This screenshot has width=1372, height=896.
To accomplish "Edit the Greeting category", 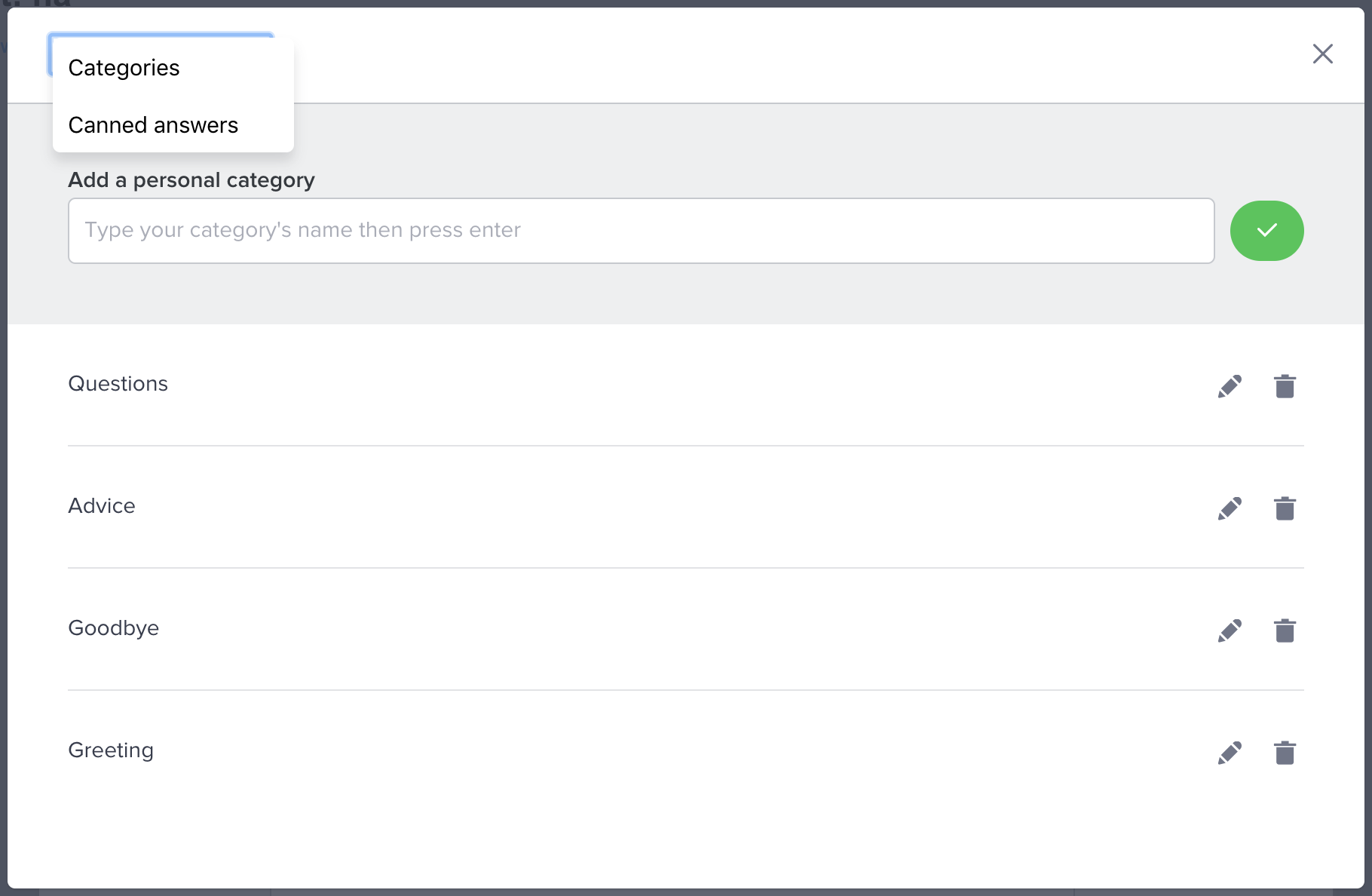I will tap(1230, 753).
